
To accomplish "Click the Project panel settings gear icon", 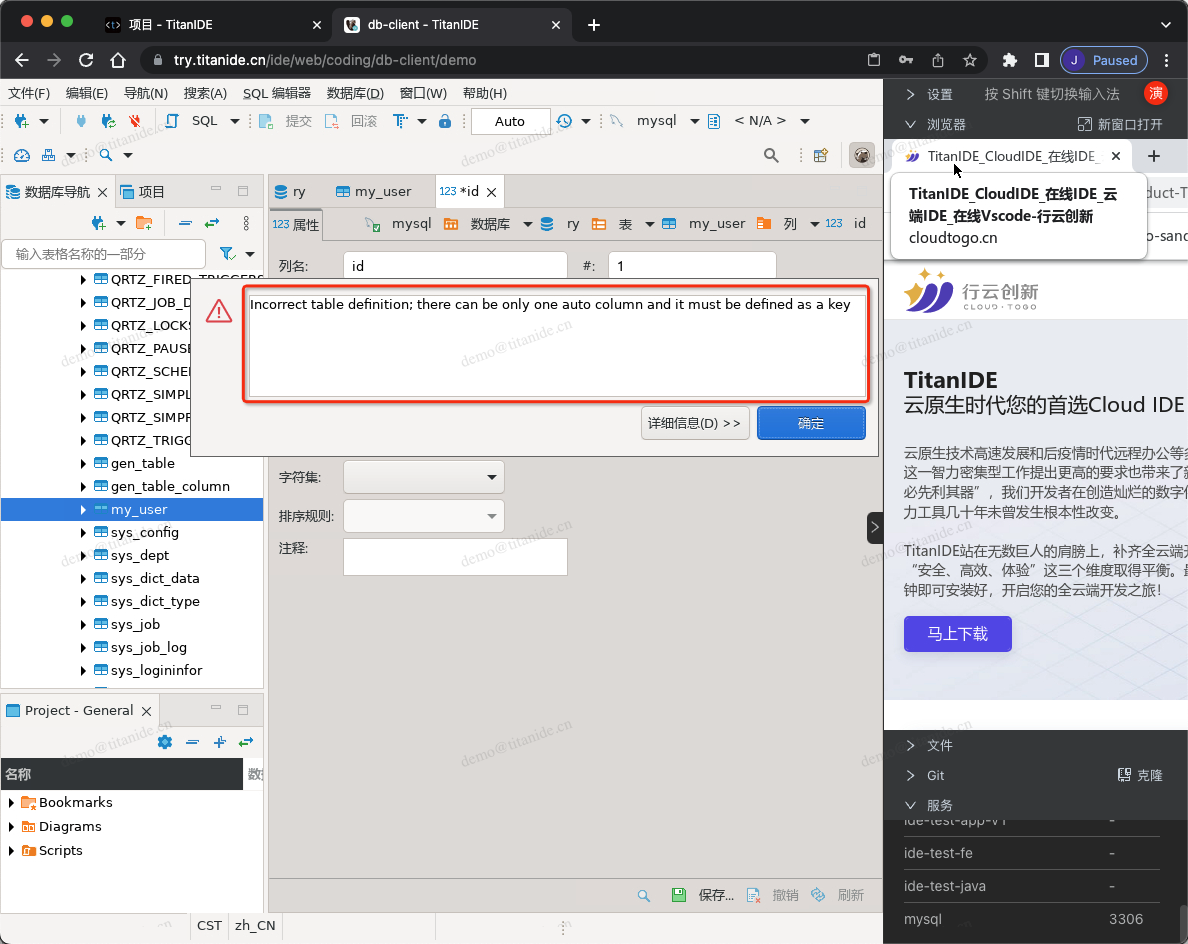I will click(x=165, y=742).
